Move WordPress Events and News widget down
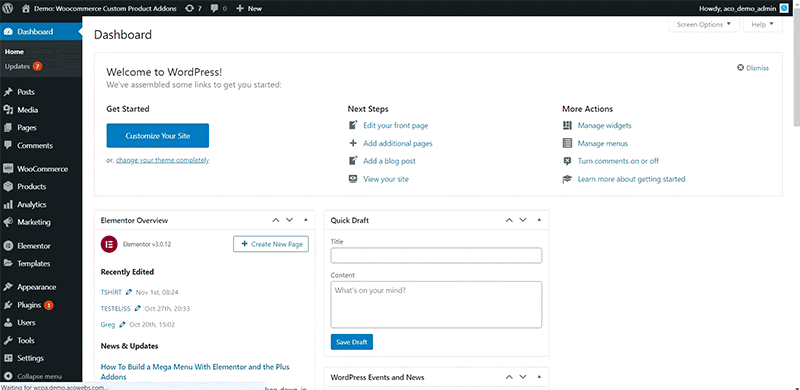This screenshot has height=390, width=800. click(x=522, y=377)
